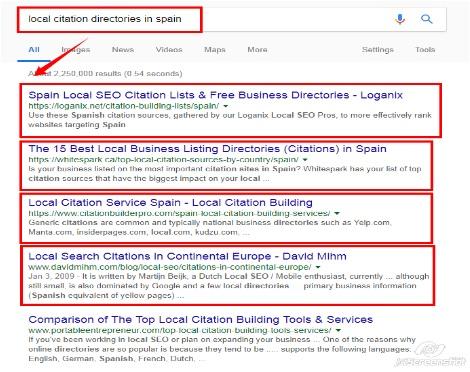Open the News tab
Screen dimensions: 470x372
(x=123, y=50)
